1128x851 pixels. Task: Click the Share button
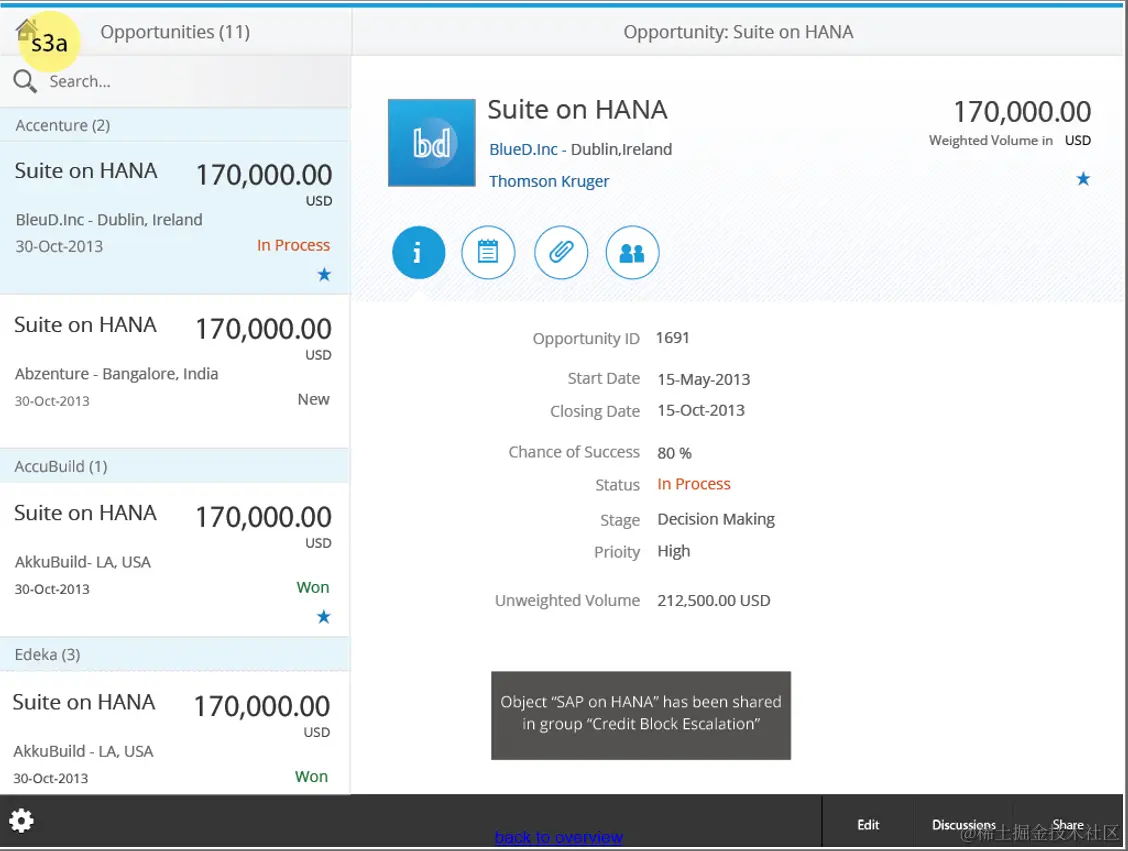pyautogui.click(x=1068, y=824)
